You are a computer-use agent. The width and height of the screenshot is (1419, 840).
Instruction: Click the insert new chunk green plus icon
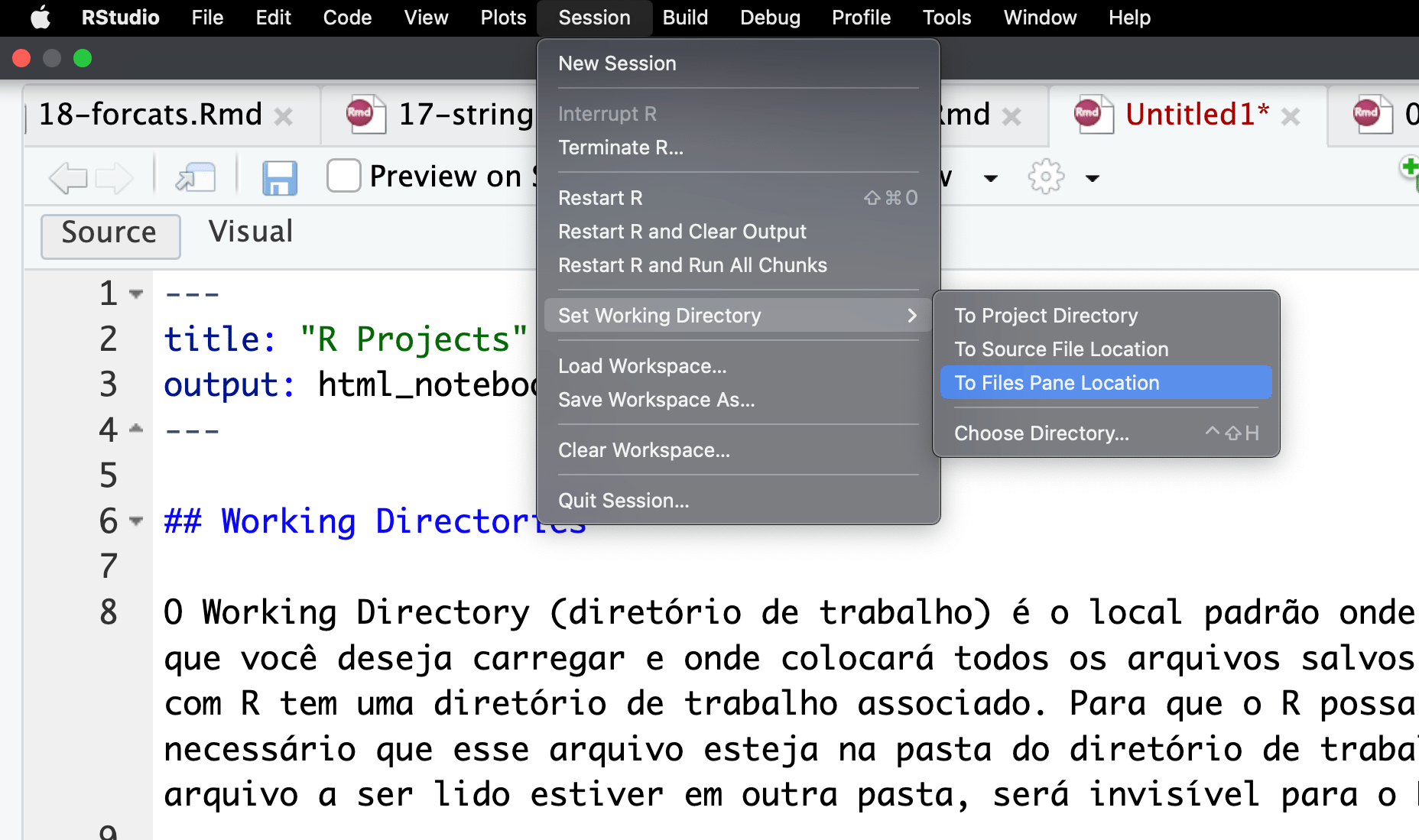(1408, 170)
